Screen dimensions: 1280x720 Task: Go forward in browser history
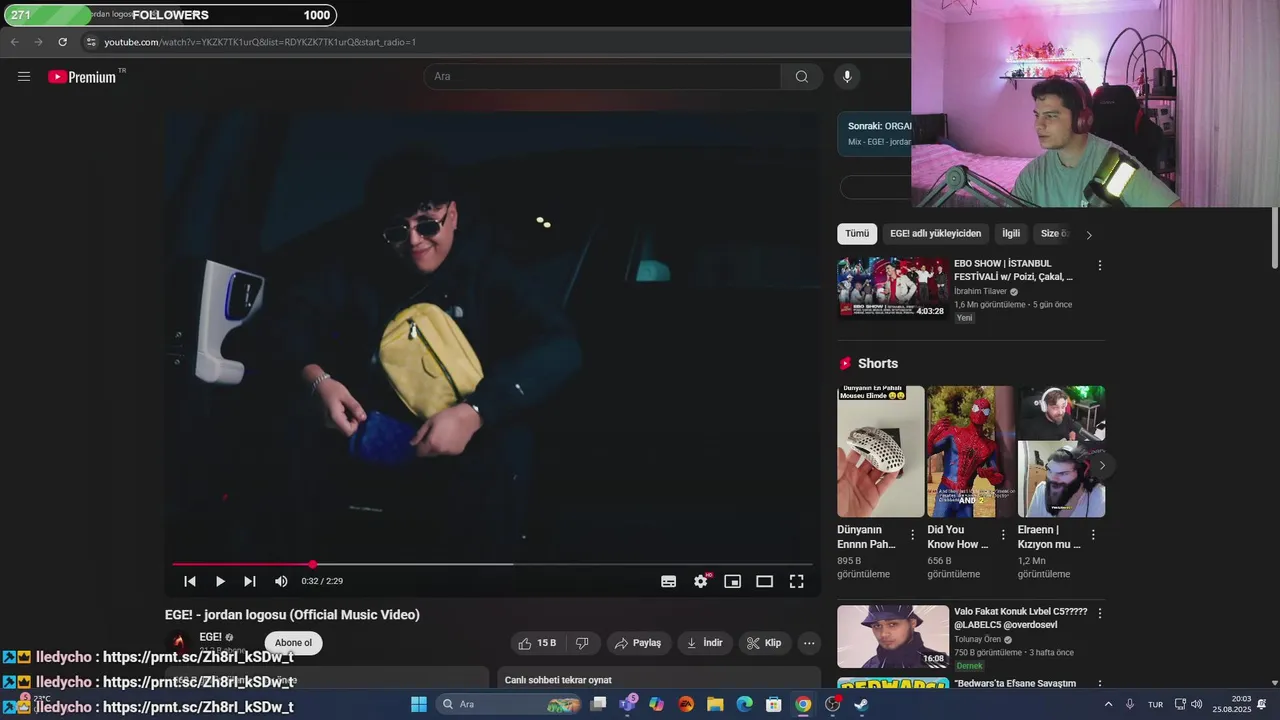coord(38,42)
